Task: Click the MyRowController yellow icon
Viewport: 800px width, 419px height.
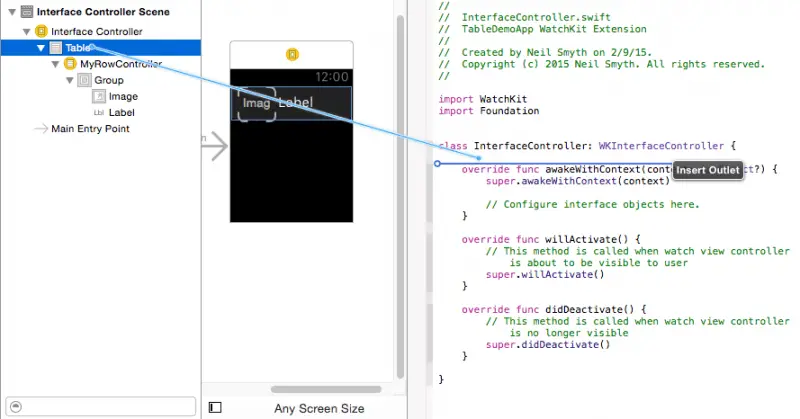Action: pyautogui.click(x=70, y=64)
